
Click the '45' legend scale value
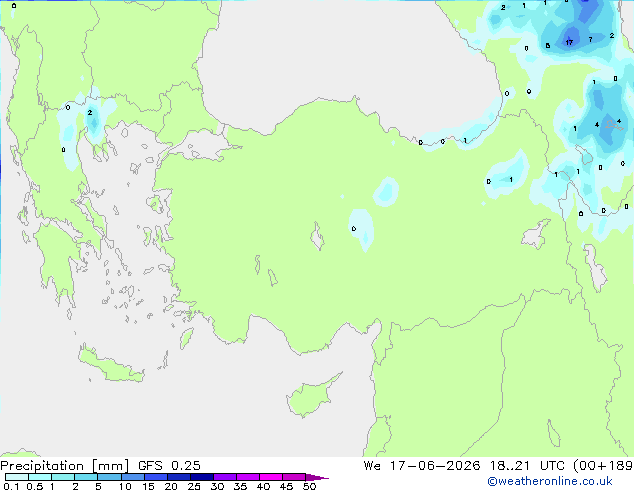pos(286,486)
